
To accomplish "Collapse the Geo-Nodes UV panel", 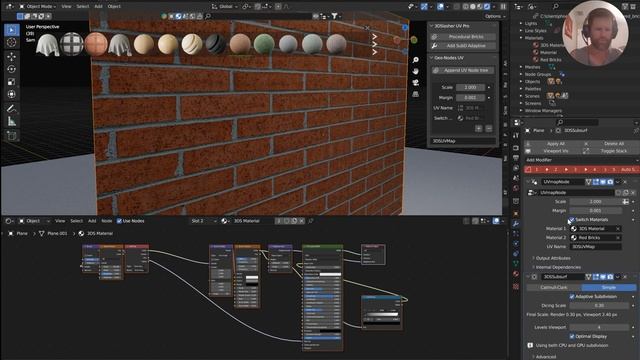I will 432,58.
